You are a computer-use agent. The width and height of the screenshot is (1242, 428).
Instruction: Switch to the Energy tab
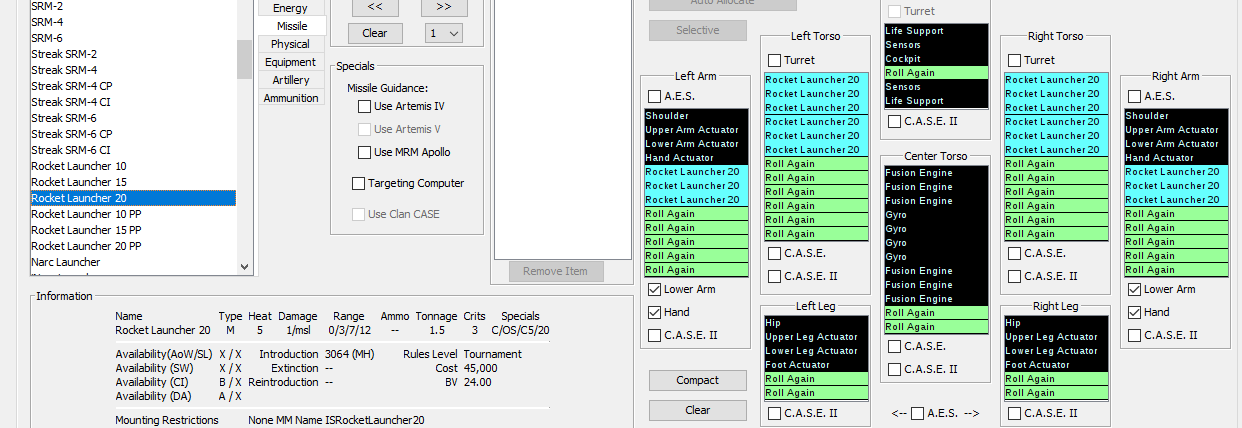pos(291,8)
